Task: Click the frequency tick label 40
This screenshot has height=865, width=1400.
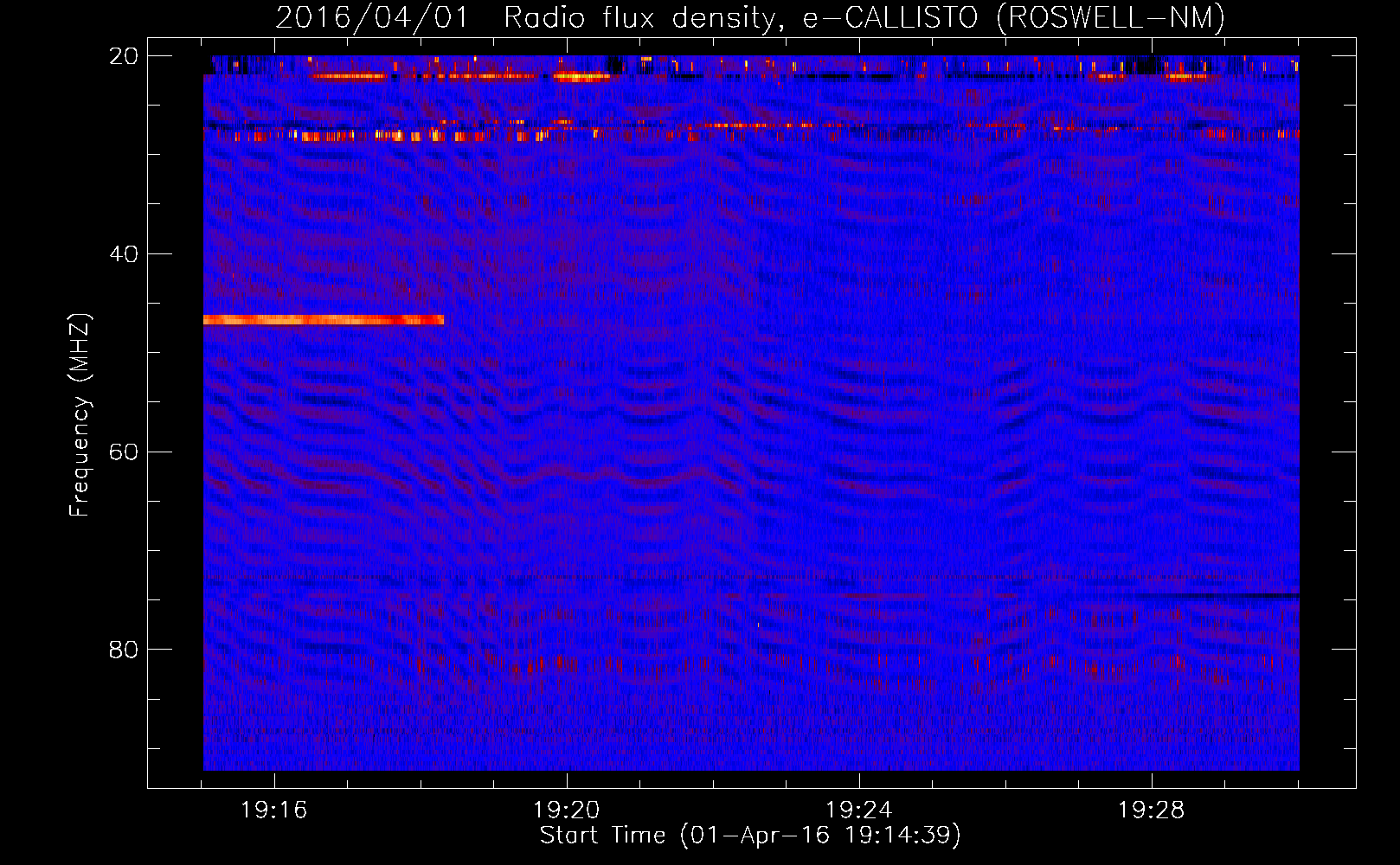Action: pos(123,254)
